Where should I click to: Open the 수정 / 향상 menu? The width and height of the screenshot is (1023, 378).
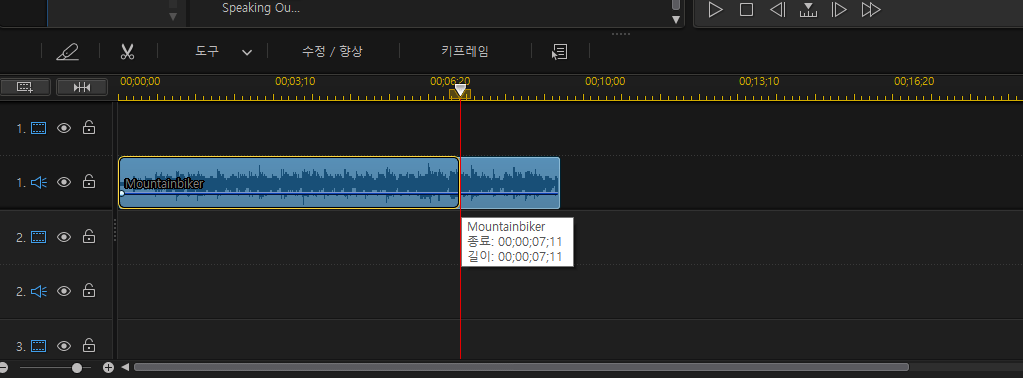332,52
